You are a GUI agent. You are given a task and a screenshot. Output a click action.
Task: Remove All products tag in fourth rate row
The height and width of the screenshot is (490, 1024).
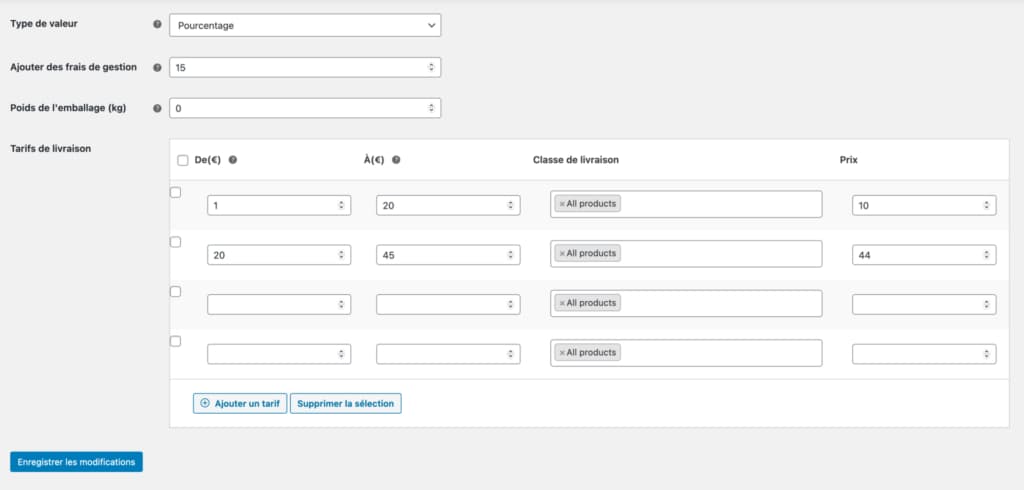(562, 352)
